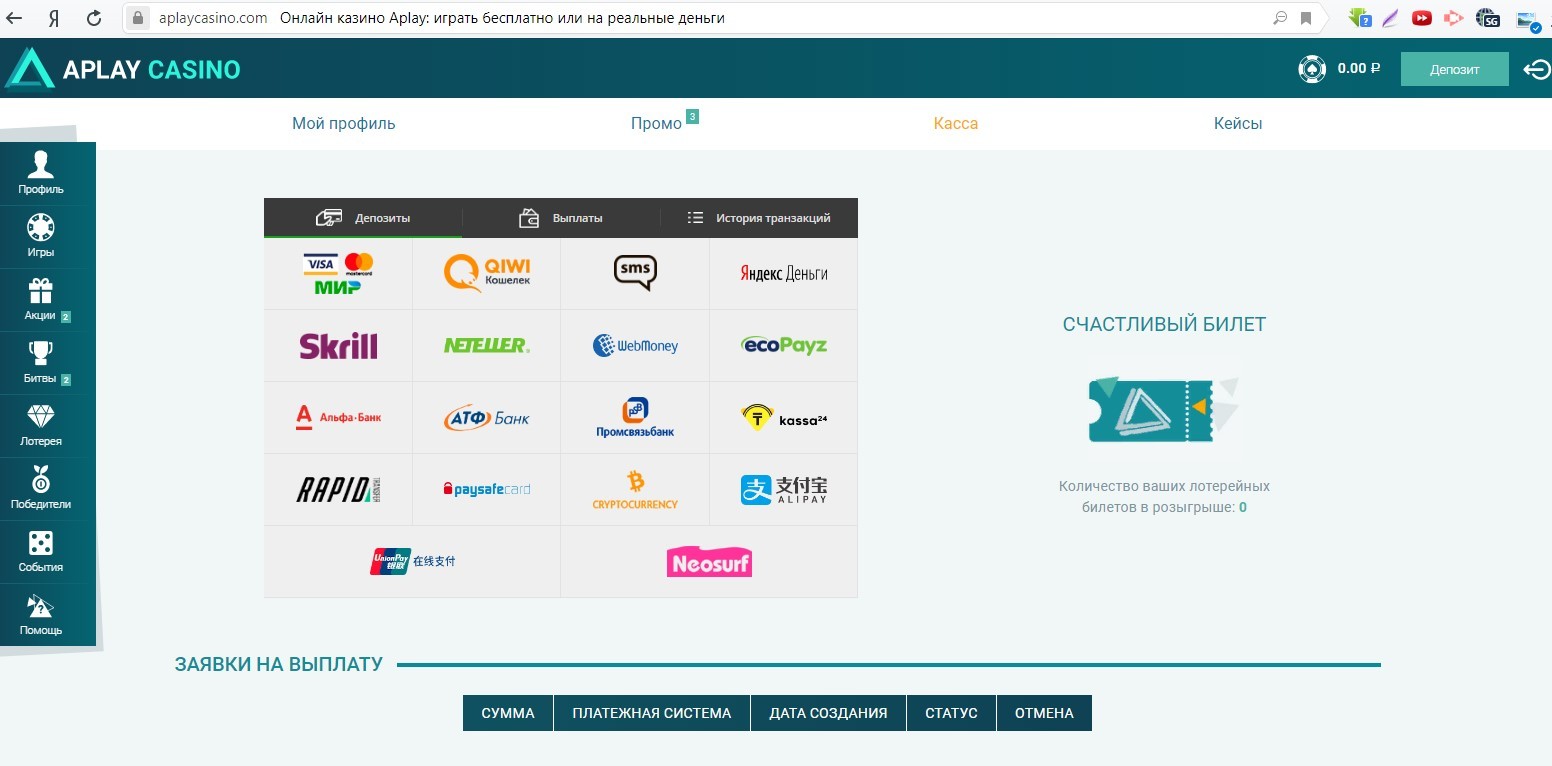Screen dimensions: 1552x766
Task: Open the Лотерея diamond icon in sidebar
Action: tap(41, 426)
